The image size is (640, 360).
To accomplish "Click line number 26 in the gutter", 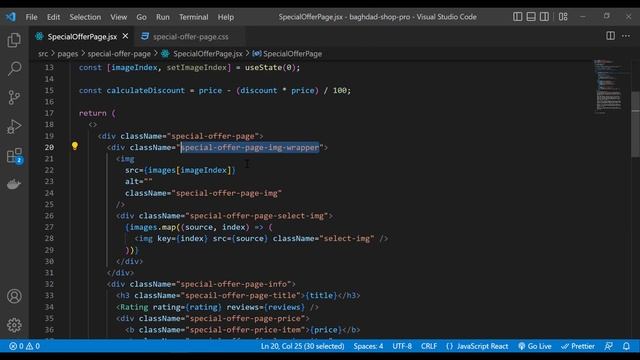I will (x=49, y=216).
